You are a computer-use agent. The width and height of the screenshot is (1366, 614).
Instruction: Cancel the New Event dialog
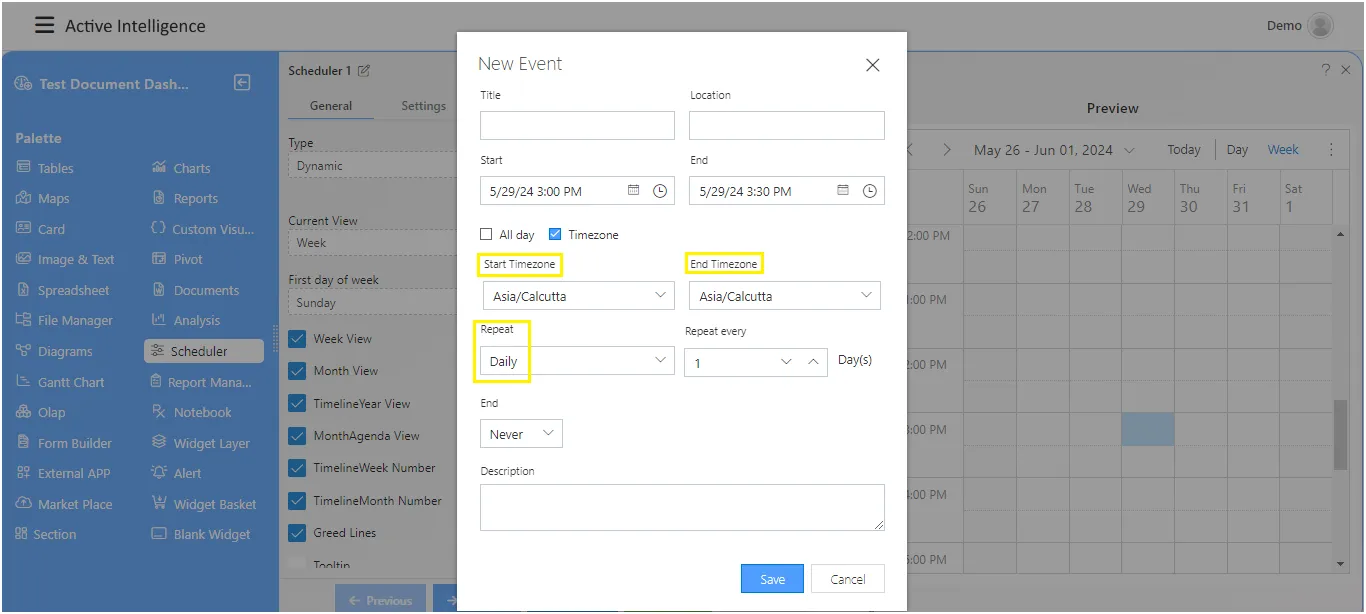[848, 579]
